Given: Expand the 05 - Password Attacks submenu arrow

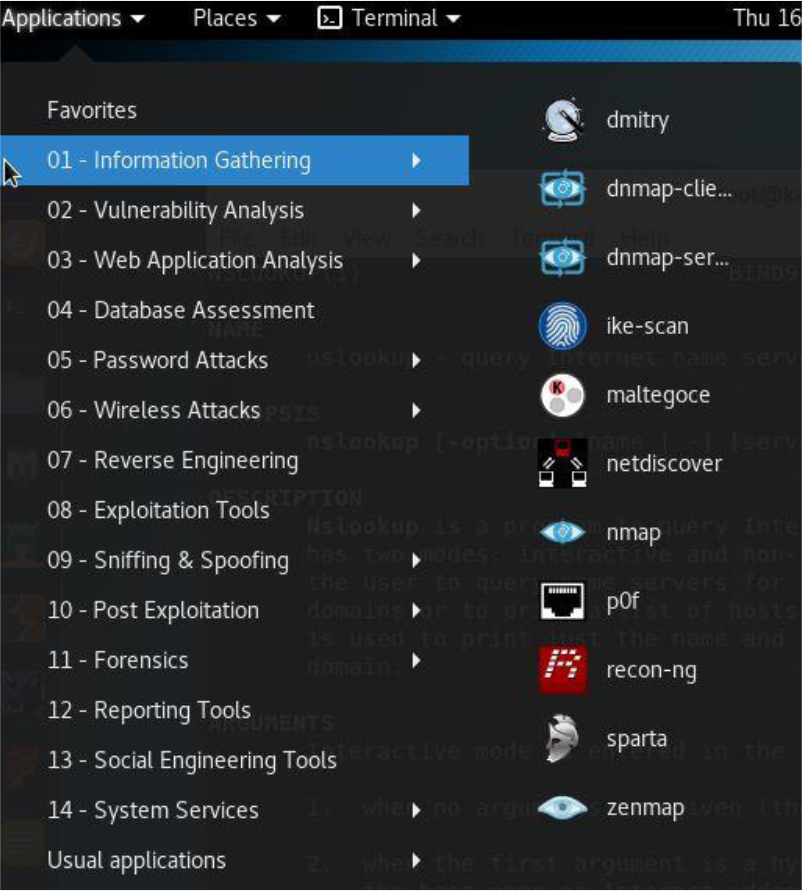Looking at the screenshot, I should coord(416,360).
